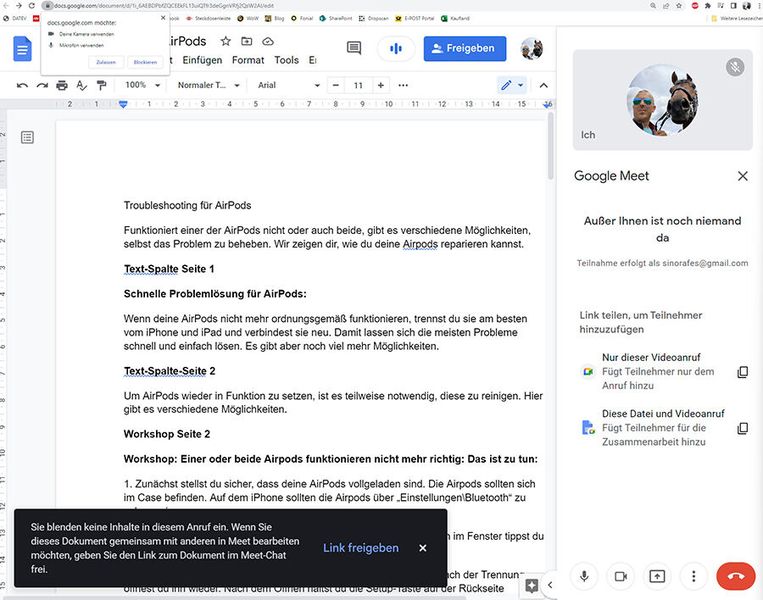The width and height of the screenshot is (763, 600).
Task: Reload the browser page
Action: pos(32,5)
